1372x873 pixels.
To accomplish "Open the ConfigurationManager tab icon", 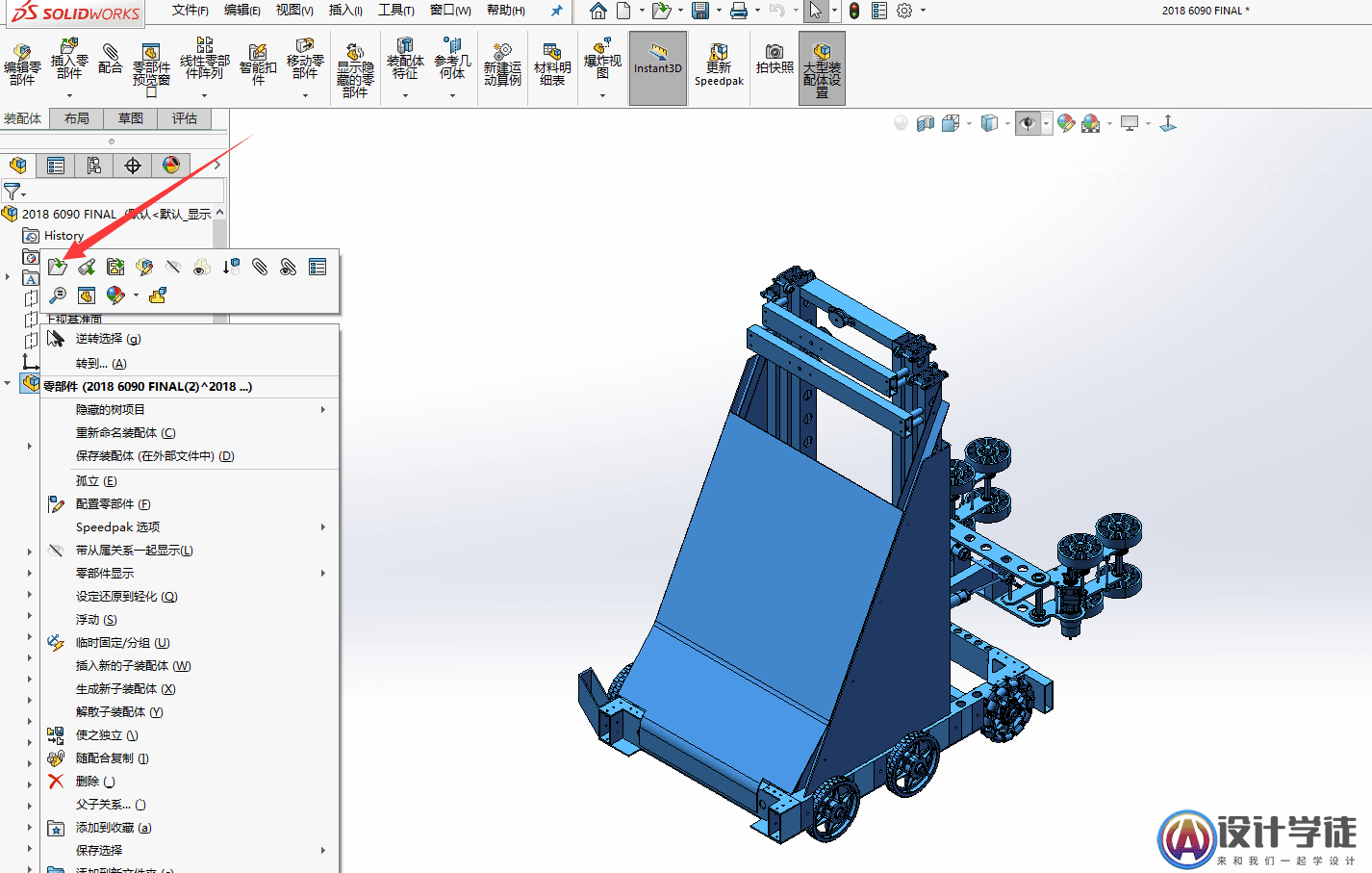I will tap(93, 166).
